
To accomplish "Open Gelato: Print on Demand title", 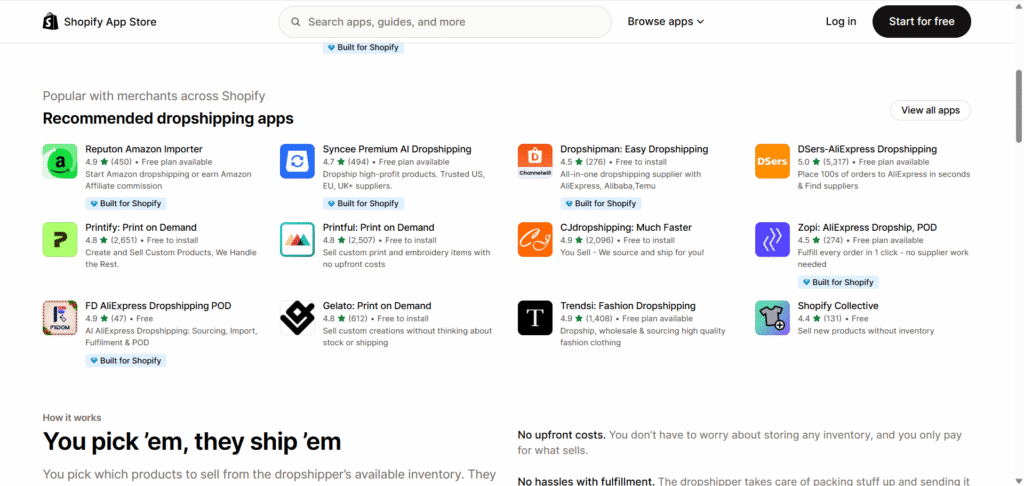I will (x=377, y=306).
